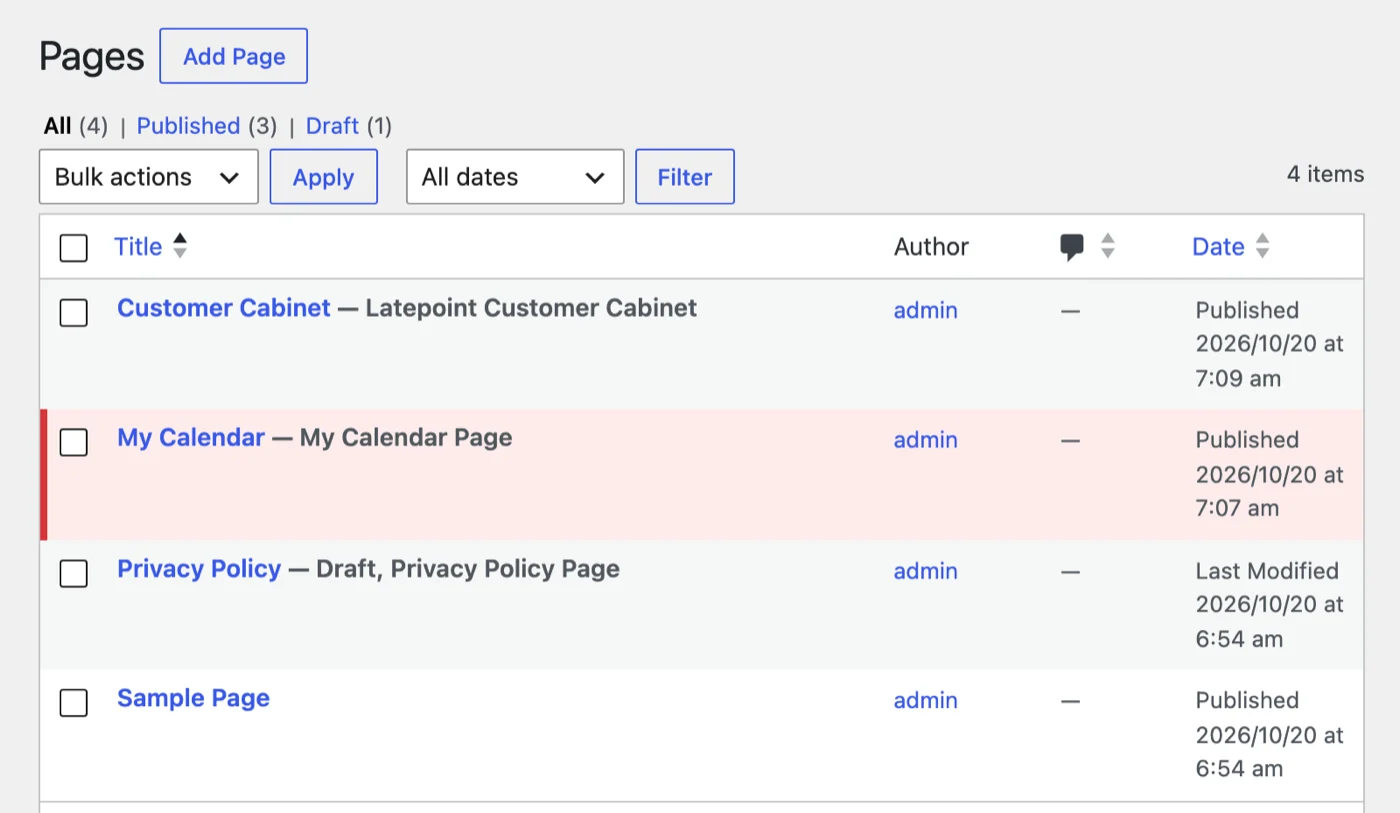Click 'Draft, Privacy Policy Page' state label
1400x813 pixels.
click(468, 569)
